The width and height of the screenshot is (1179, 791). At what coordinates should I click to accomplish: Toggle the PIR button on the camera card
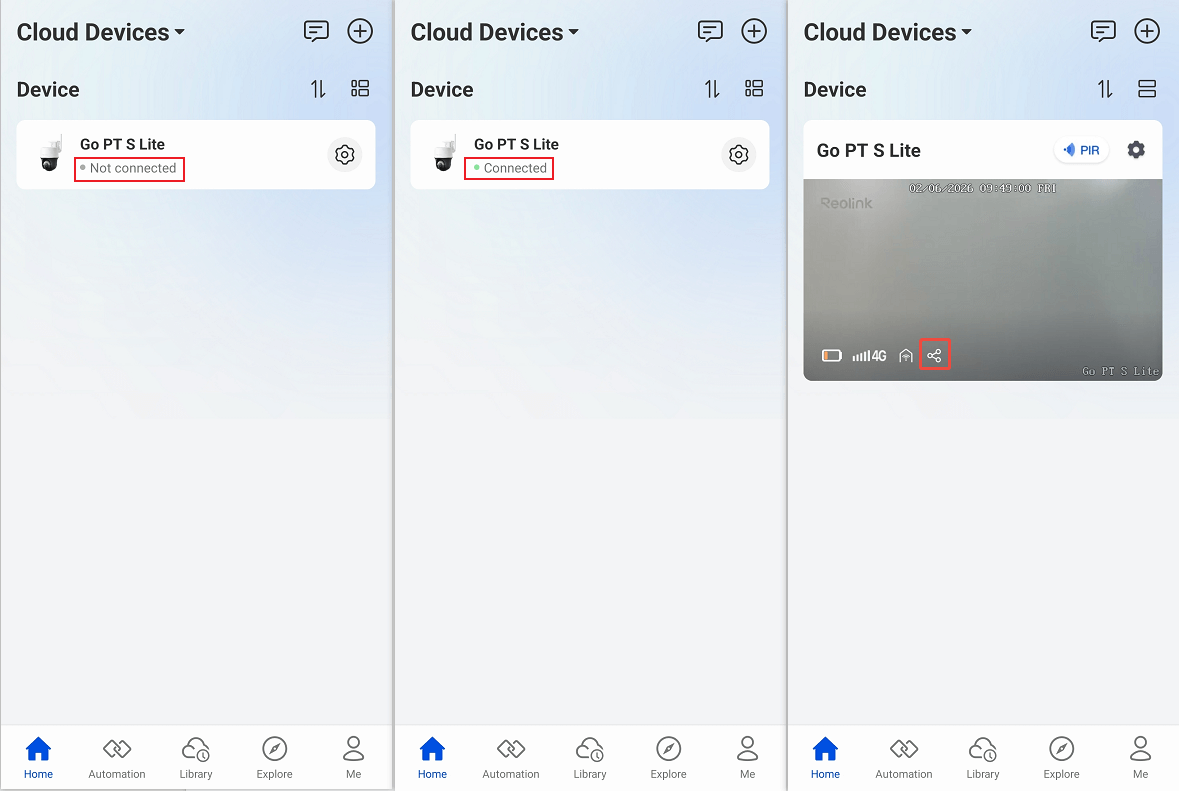[1081, 150]
